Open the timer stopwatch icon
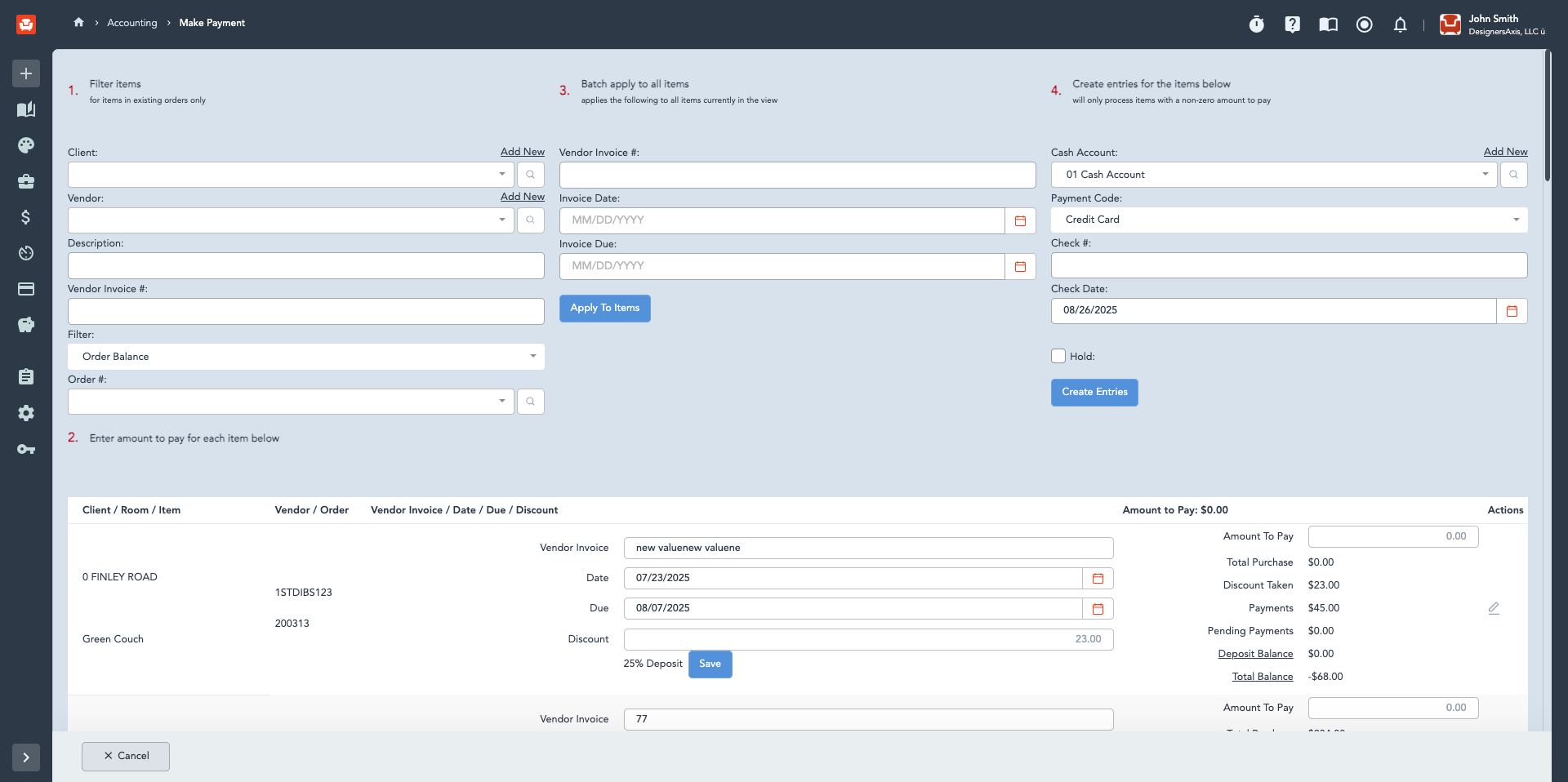 pos(1256,24)
